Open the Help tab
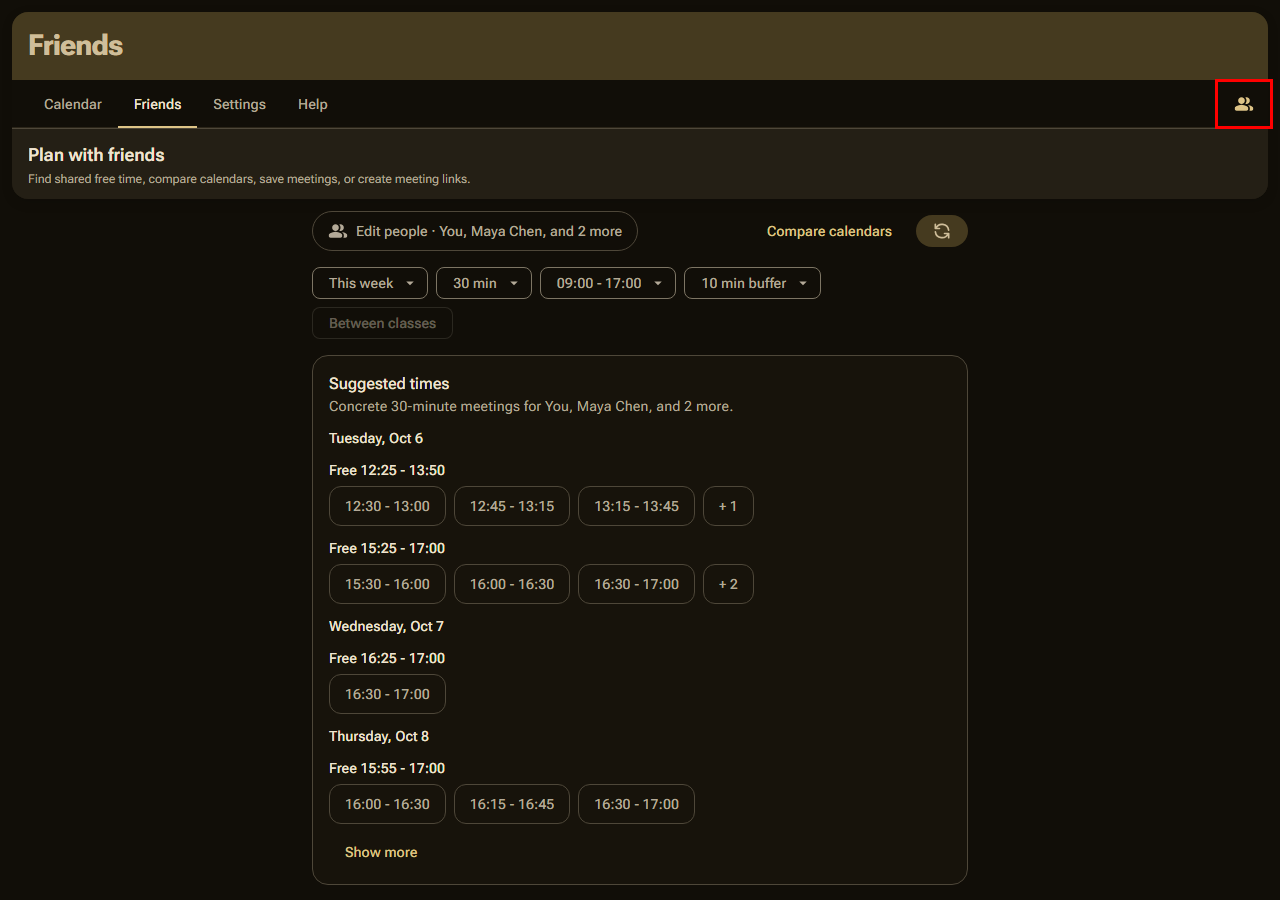 313,104
